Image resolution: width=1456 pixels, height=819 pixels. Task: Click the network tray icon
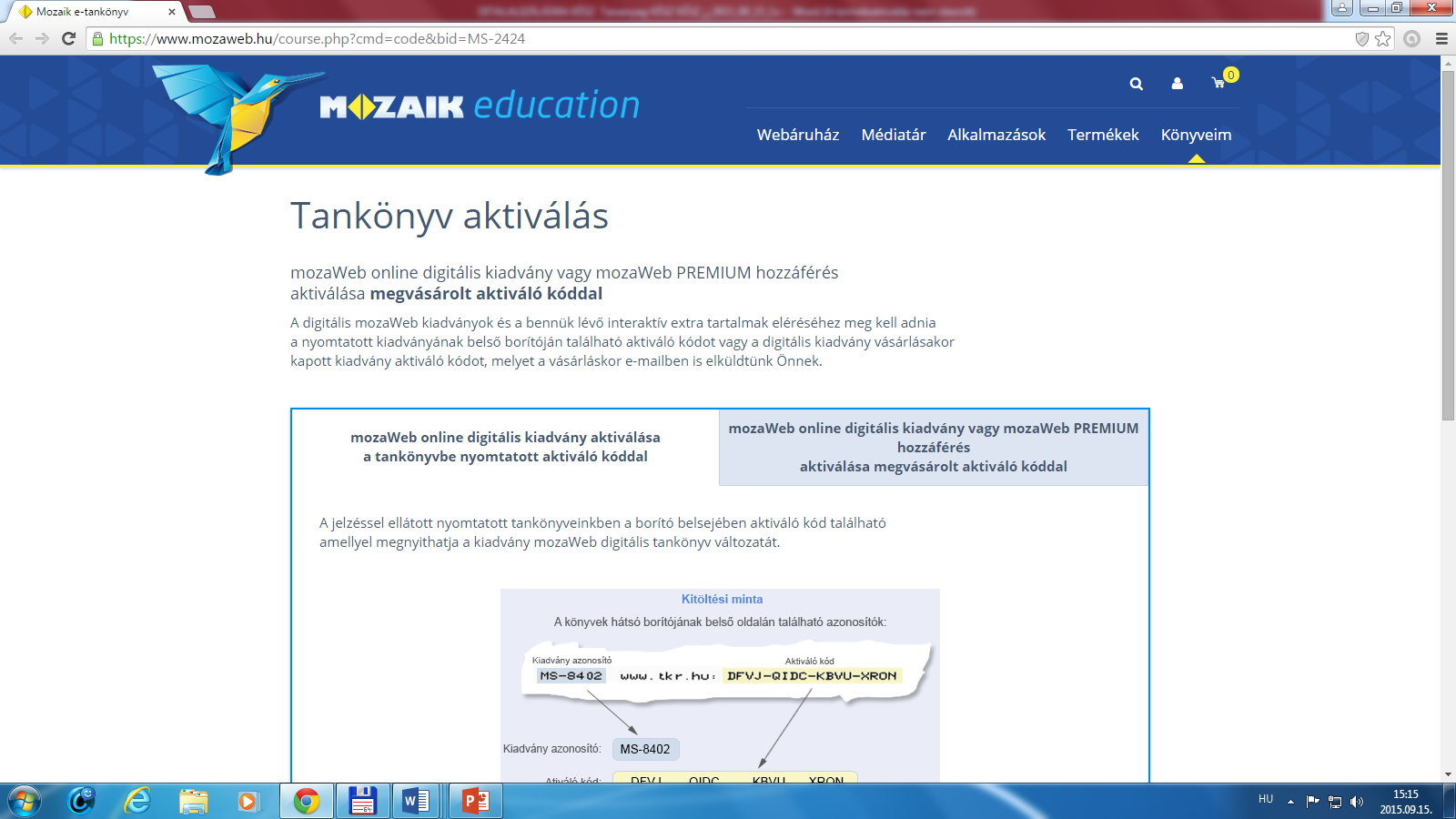[1335, 801]
